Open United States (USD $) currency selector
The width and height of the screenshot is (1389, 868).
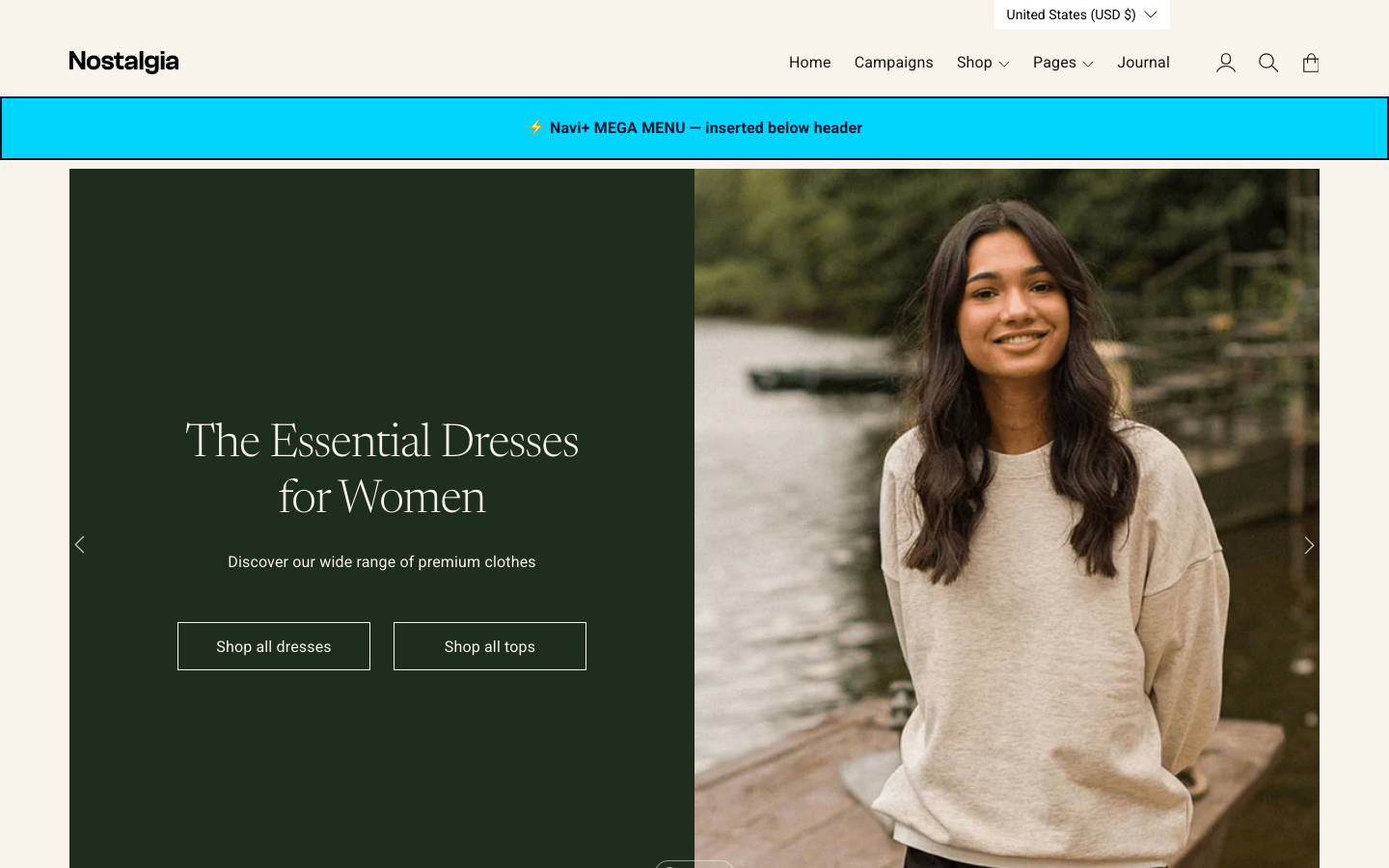point(1081,14)
